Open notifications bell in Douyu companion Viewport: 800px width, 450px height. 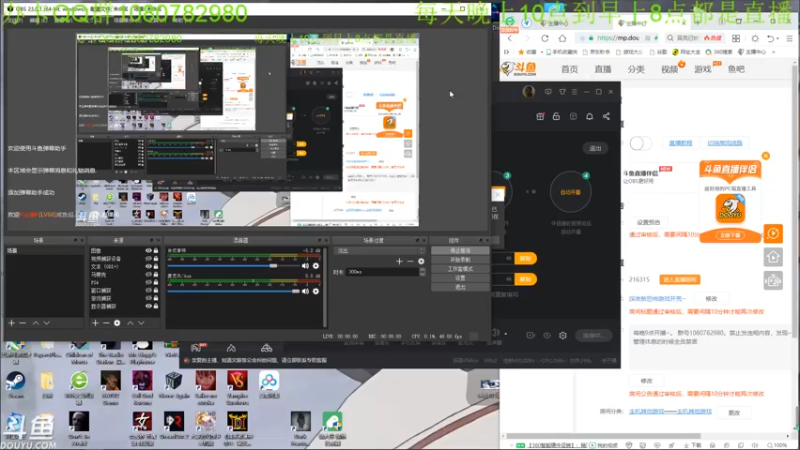pyautogui.click(x=589, y=116)
